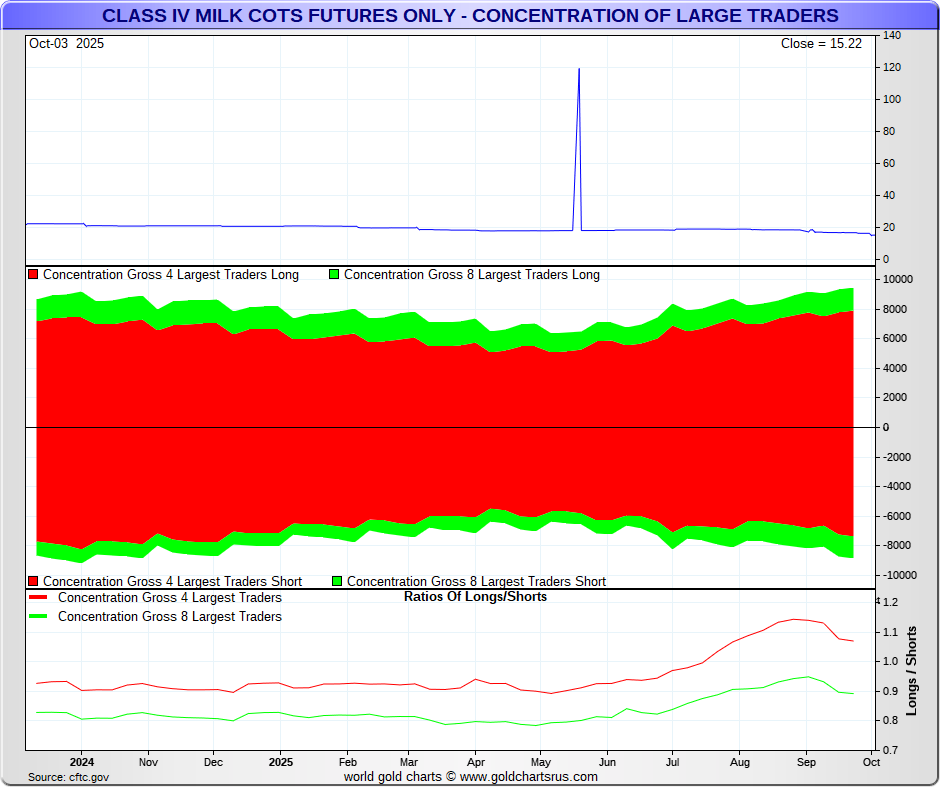The width and height of the screenshot is (940, 787).
Task: Click 'Concentration Gross 4 Largest Traders Long' legend text
Action: click(x=171, y=275)
